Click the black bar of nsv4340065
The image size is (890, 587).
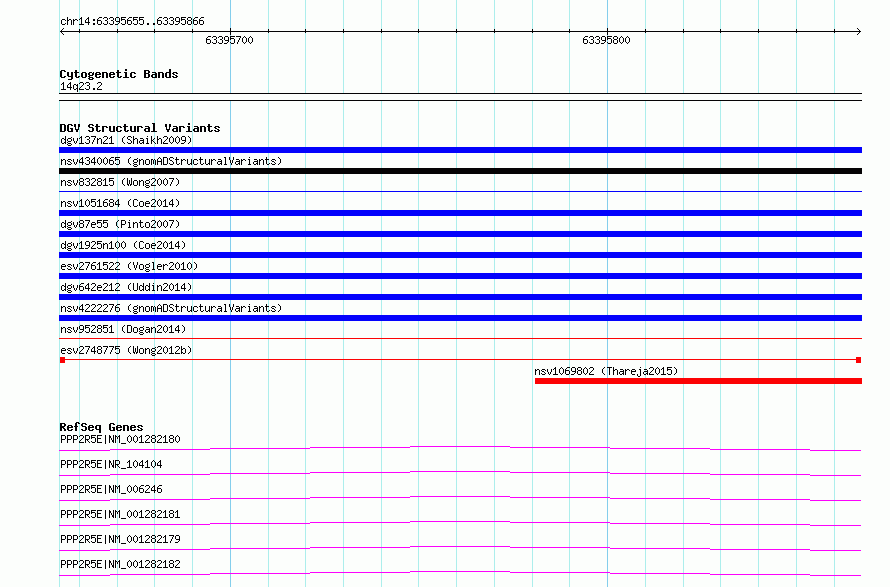tap(460, 171)
